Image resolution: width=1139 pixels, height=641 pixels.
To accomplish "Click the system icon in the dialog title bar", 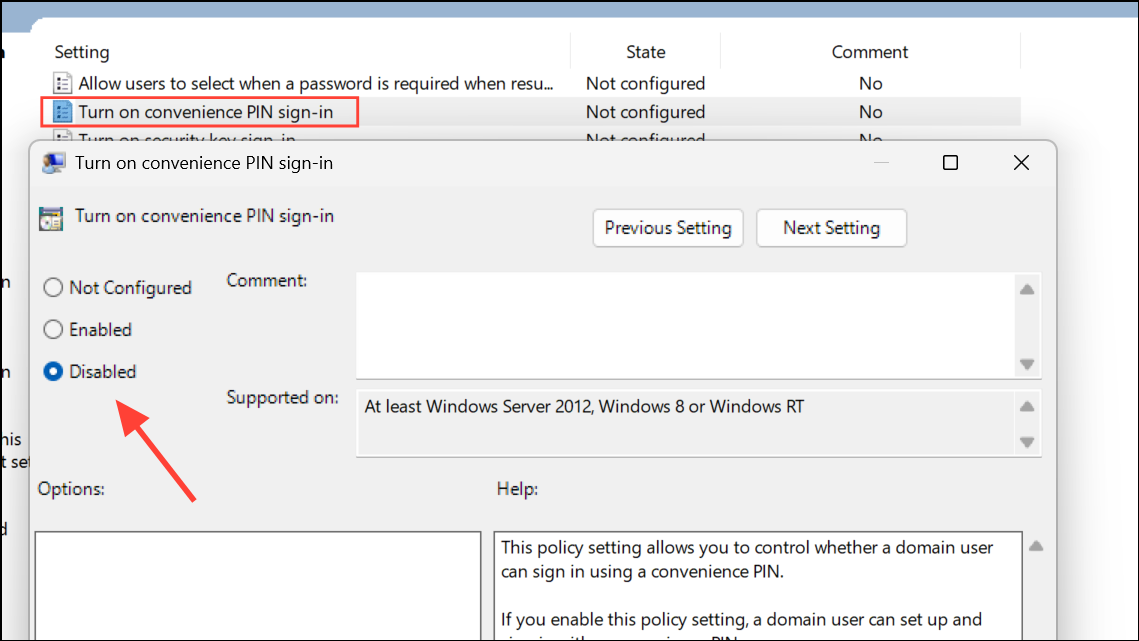I will coord(54,162).
